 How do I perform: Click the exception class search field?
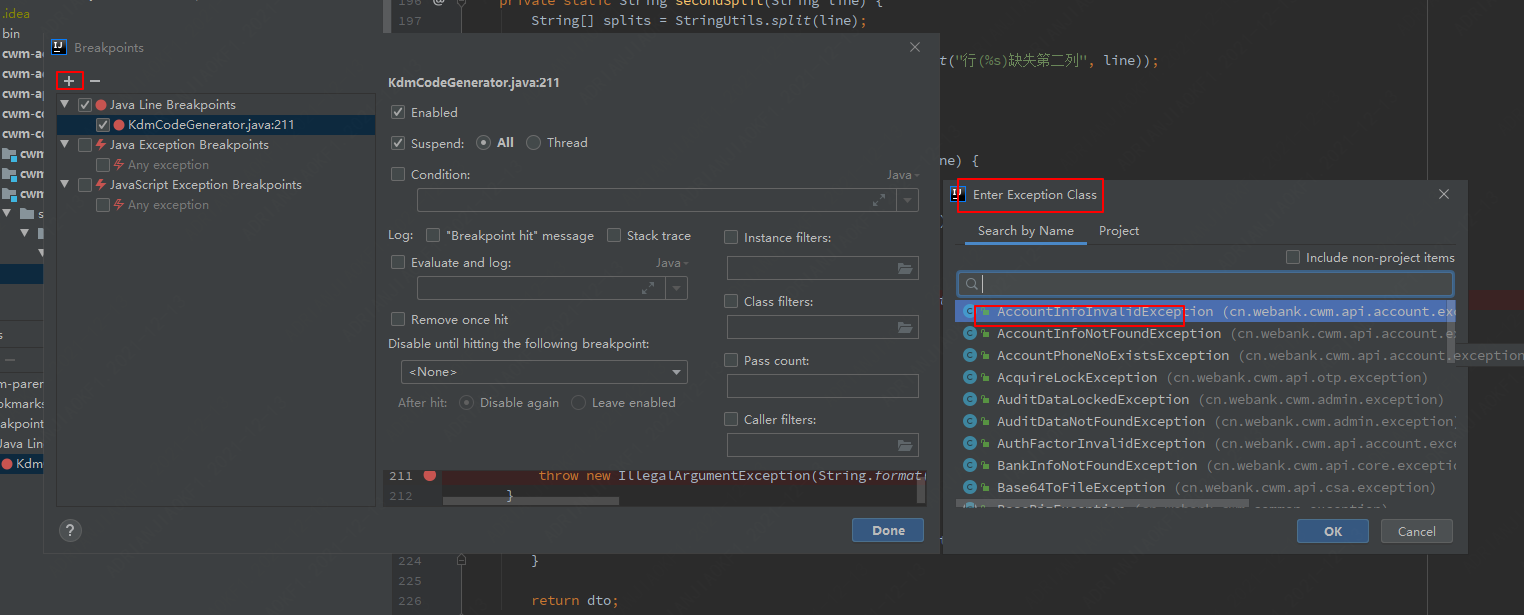pos(1205,284)
